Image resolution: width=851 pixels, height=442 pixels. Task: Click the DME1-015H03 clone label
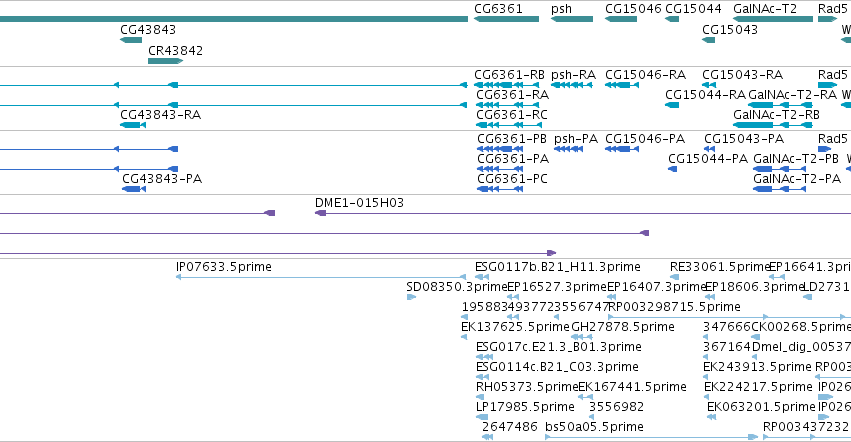point(359,203)
